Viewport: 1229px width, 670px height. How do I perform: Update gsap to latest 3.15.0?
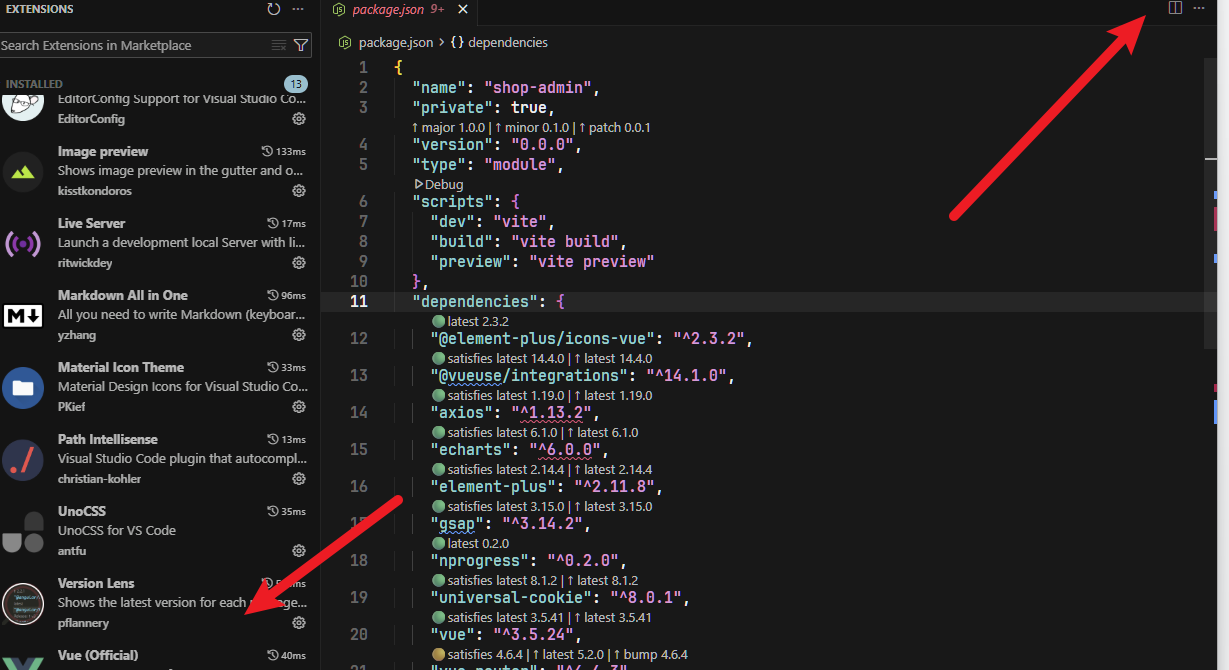613,506
